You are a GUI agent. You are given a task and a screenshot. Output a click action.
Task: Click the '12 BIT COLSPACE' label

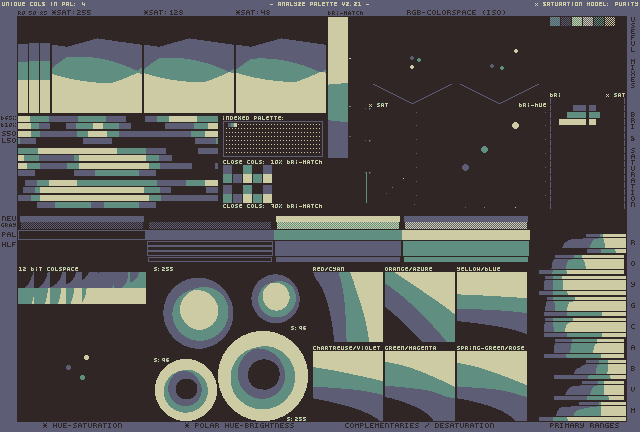tap(48, 269)
